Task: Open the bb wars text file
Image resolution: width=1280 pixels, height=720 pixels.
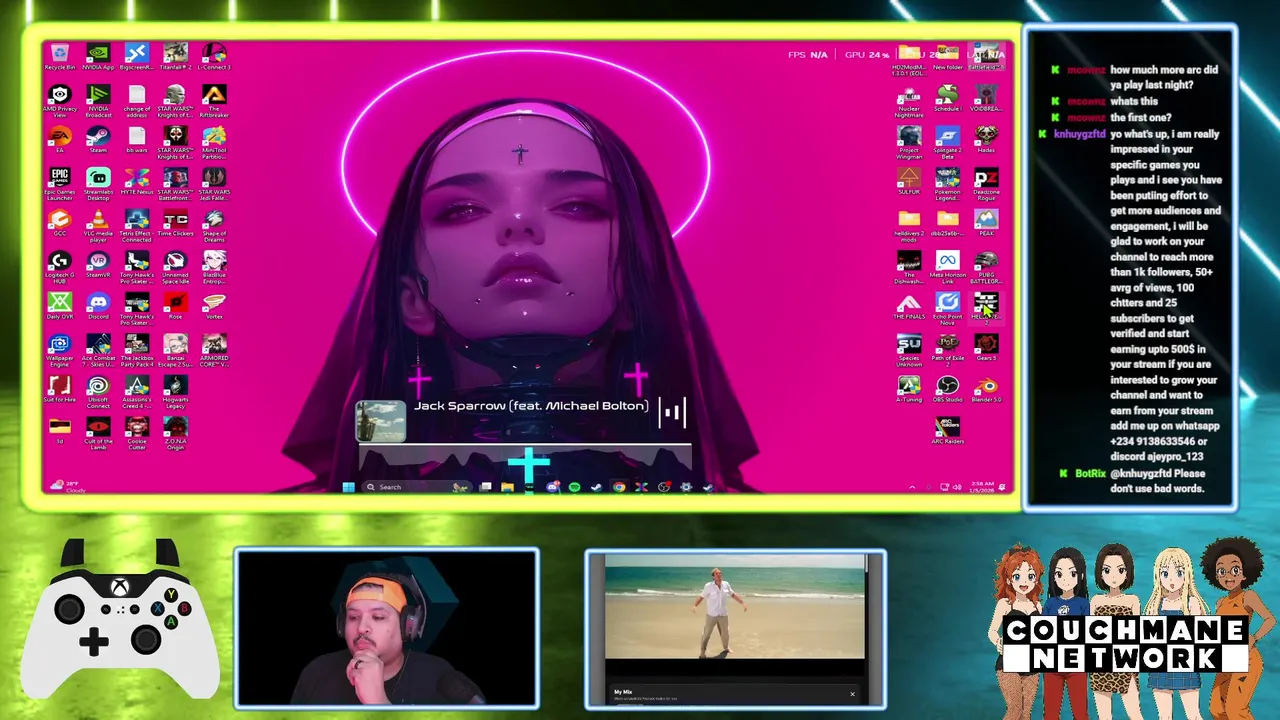Action: coord(137,139)
